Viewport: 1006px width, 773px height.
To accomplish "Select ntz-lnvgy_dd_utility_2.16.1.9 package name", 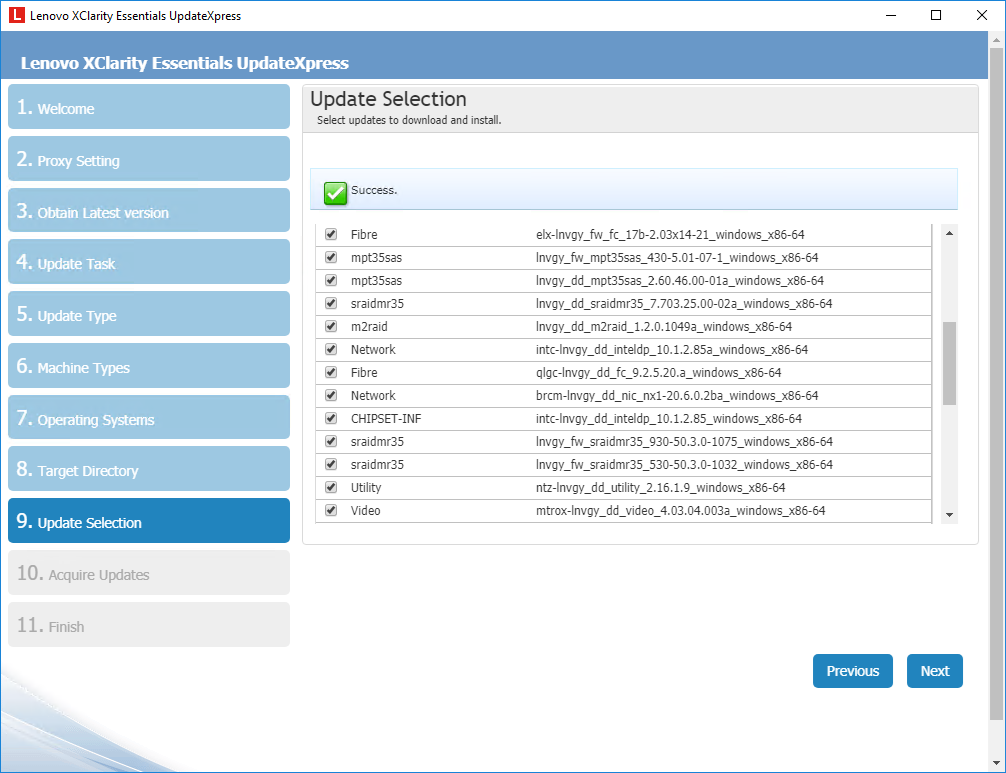I will pos(660,487).
